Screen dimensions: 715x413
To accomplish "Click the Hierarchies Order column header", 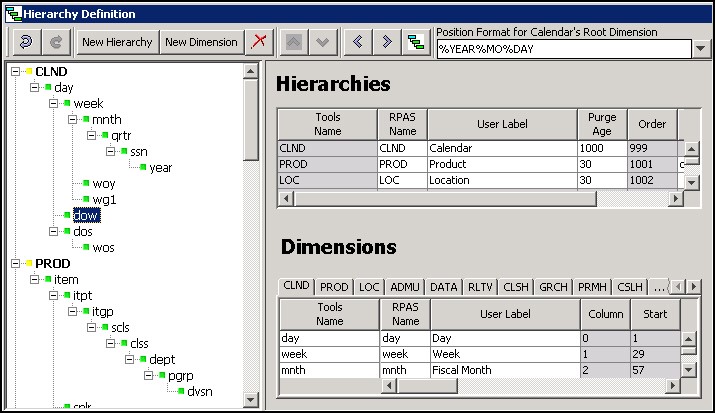I will (652, 124).
